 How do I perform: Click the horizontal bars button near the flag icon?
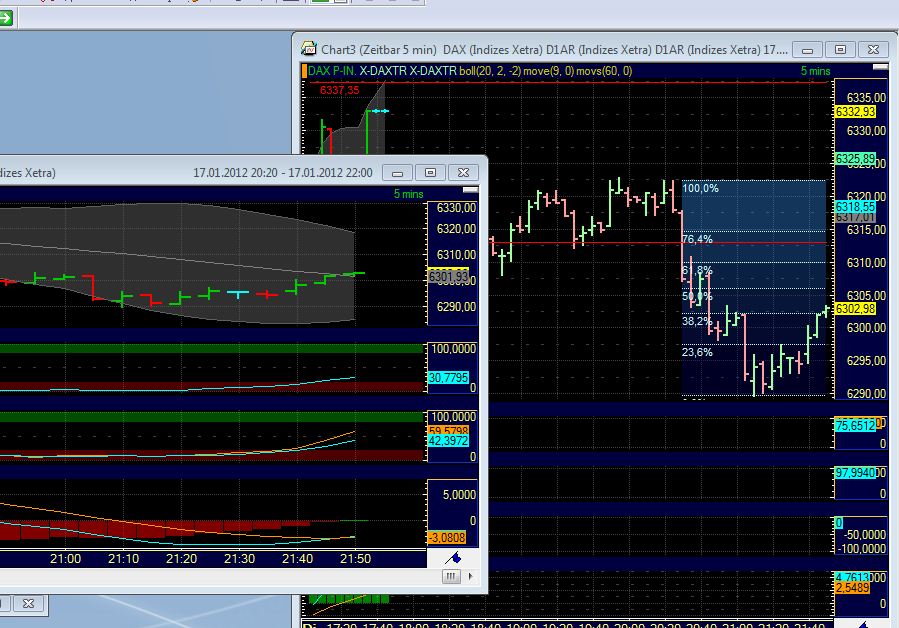[452, 576]
